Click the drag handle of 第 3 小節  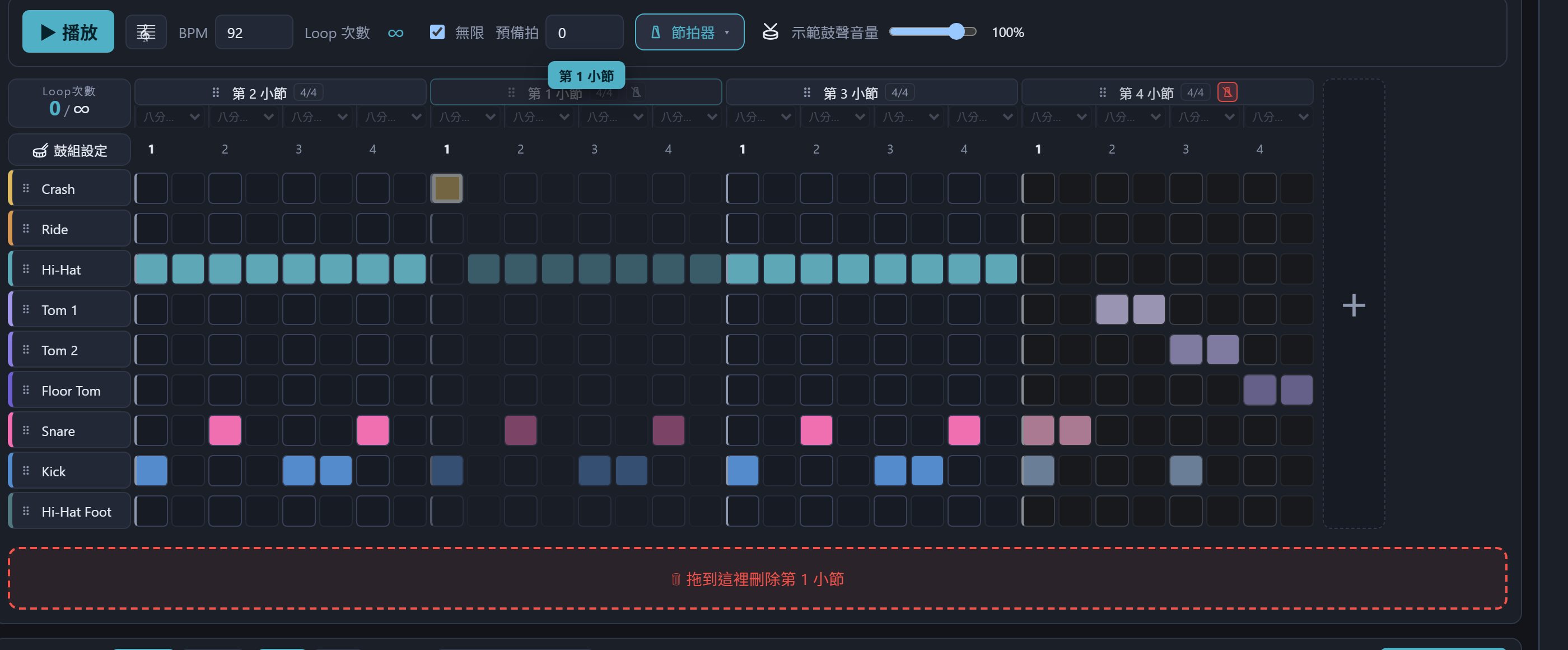pyautogui.click(x=807, y=92)
